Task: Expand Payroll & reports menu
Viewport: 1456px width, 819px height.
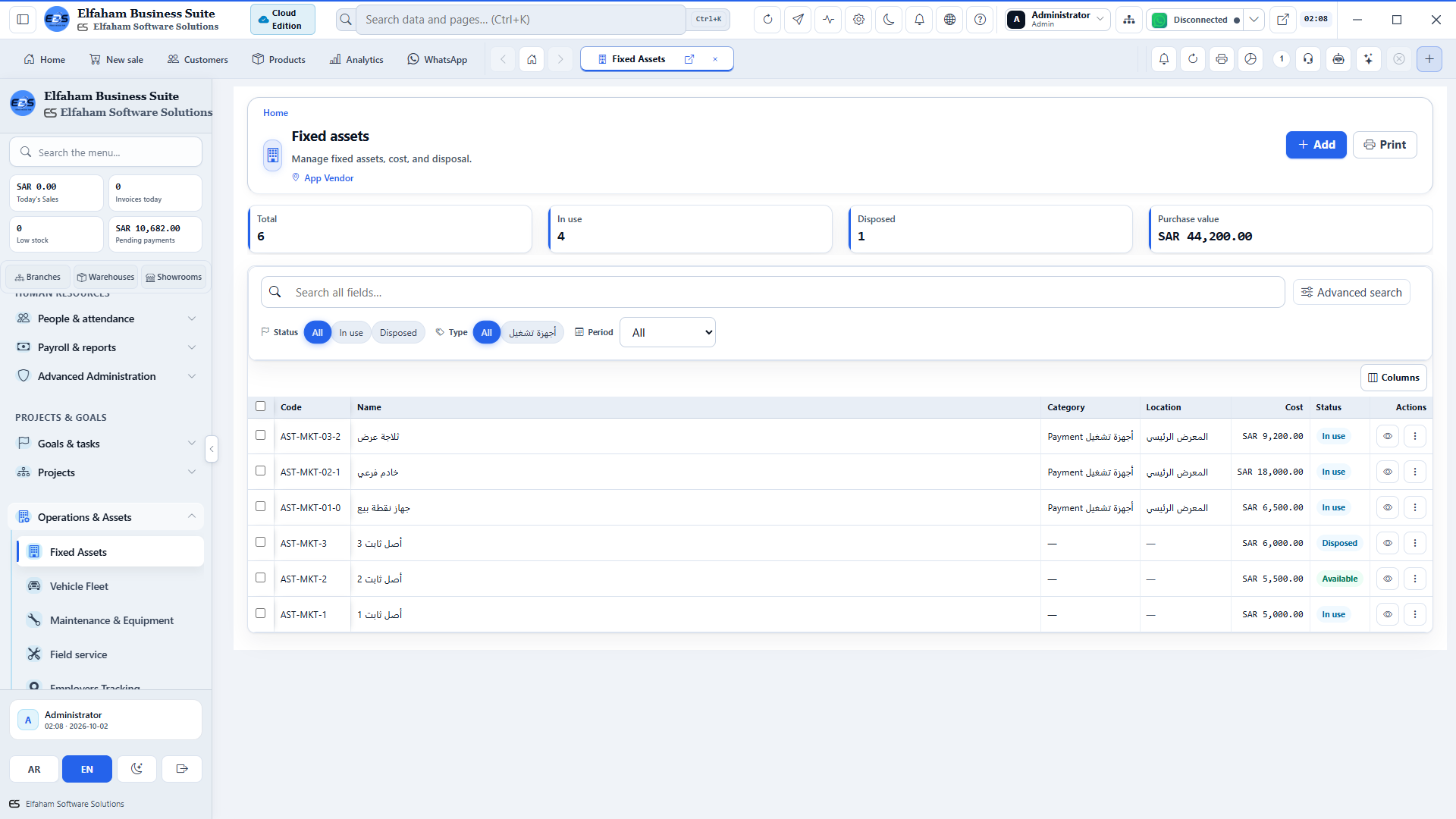Action: point(106,347)
